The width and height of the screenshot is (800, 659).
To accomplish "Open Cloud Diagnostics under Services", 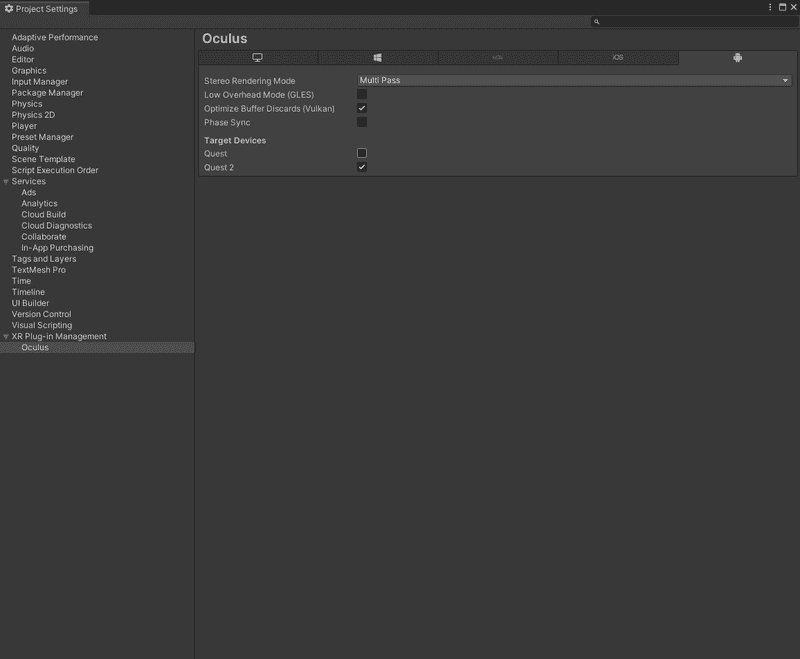I will point(57,226).
